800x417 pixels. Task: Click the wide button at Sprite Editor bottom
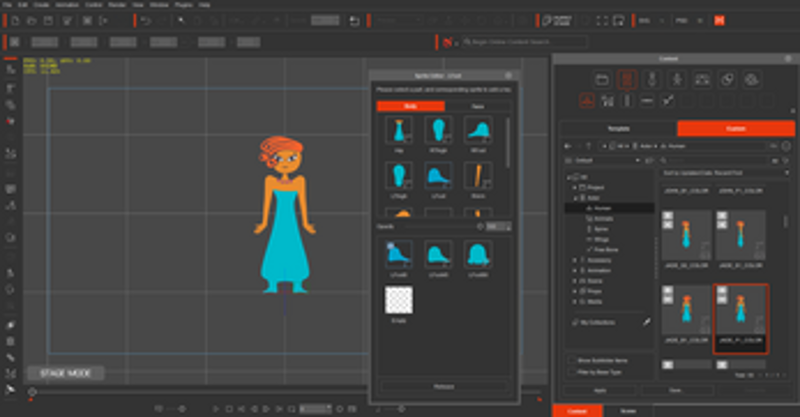(x=444, y=387)
